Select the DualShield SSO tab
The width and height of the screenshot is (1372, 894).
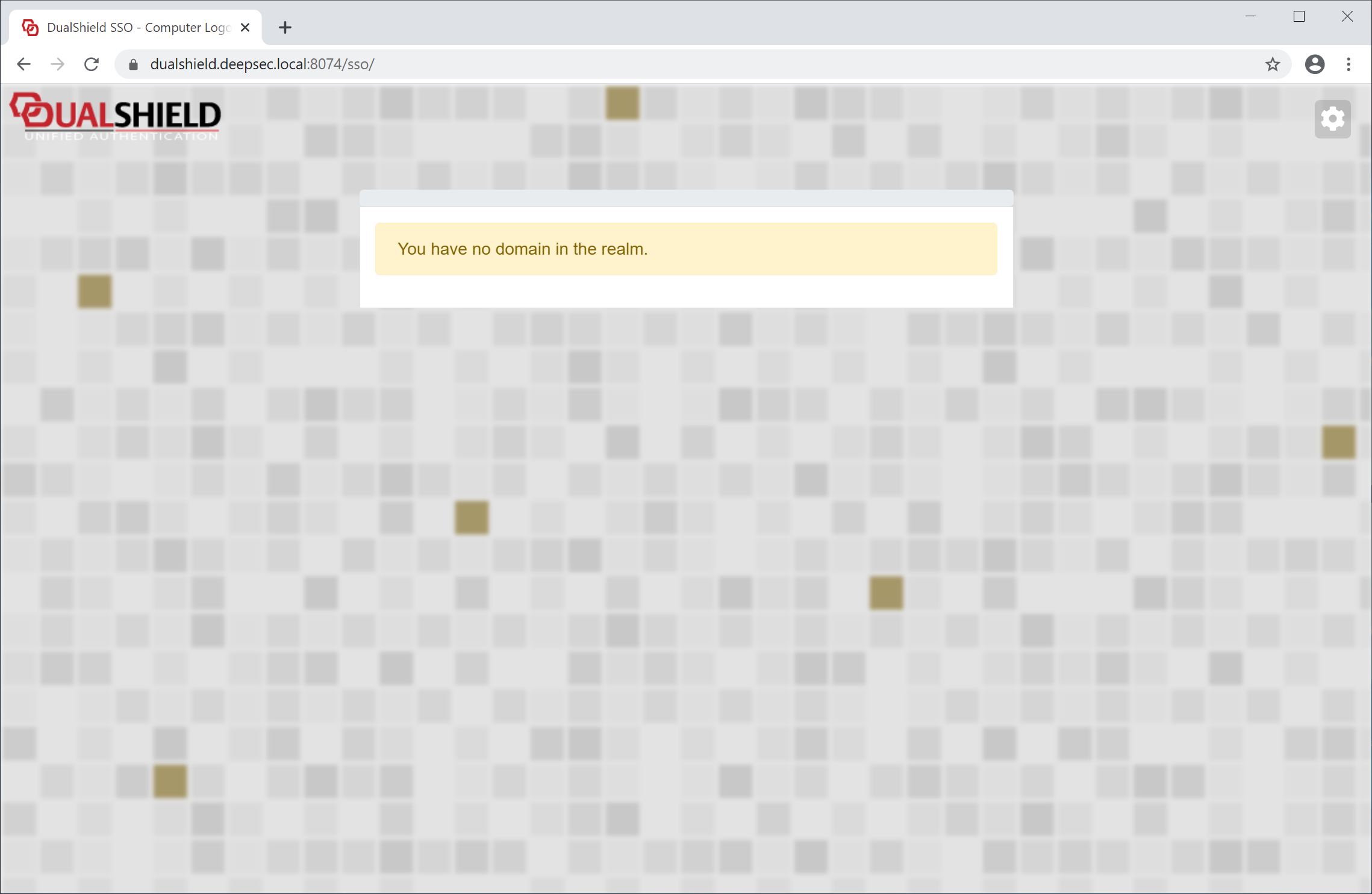[x=139, y=28]
